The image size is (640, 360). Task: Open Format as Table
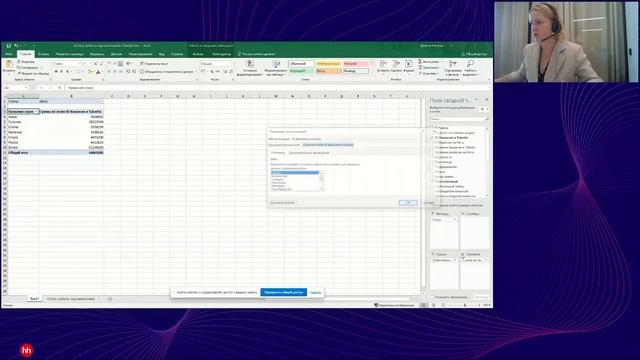pos(276,68)
